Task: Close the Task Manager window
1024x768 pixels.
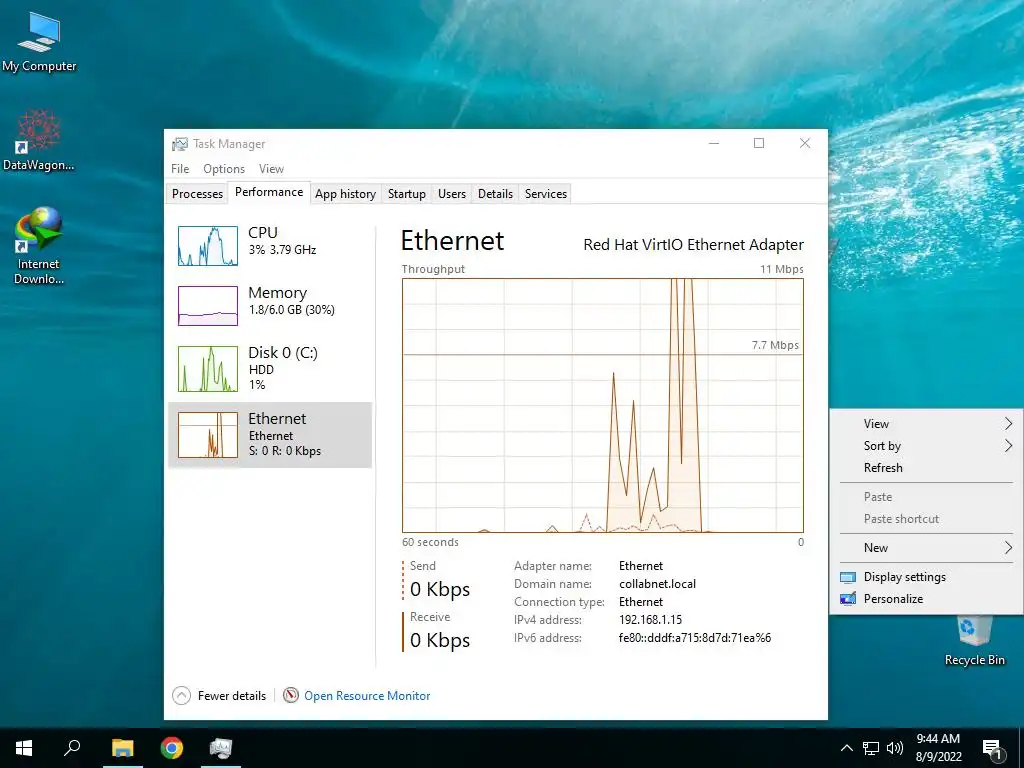Action: [x=805, y=143]
